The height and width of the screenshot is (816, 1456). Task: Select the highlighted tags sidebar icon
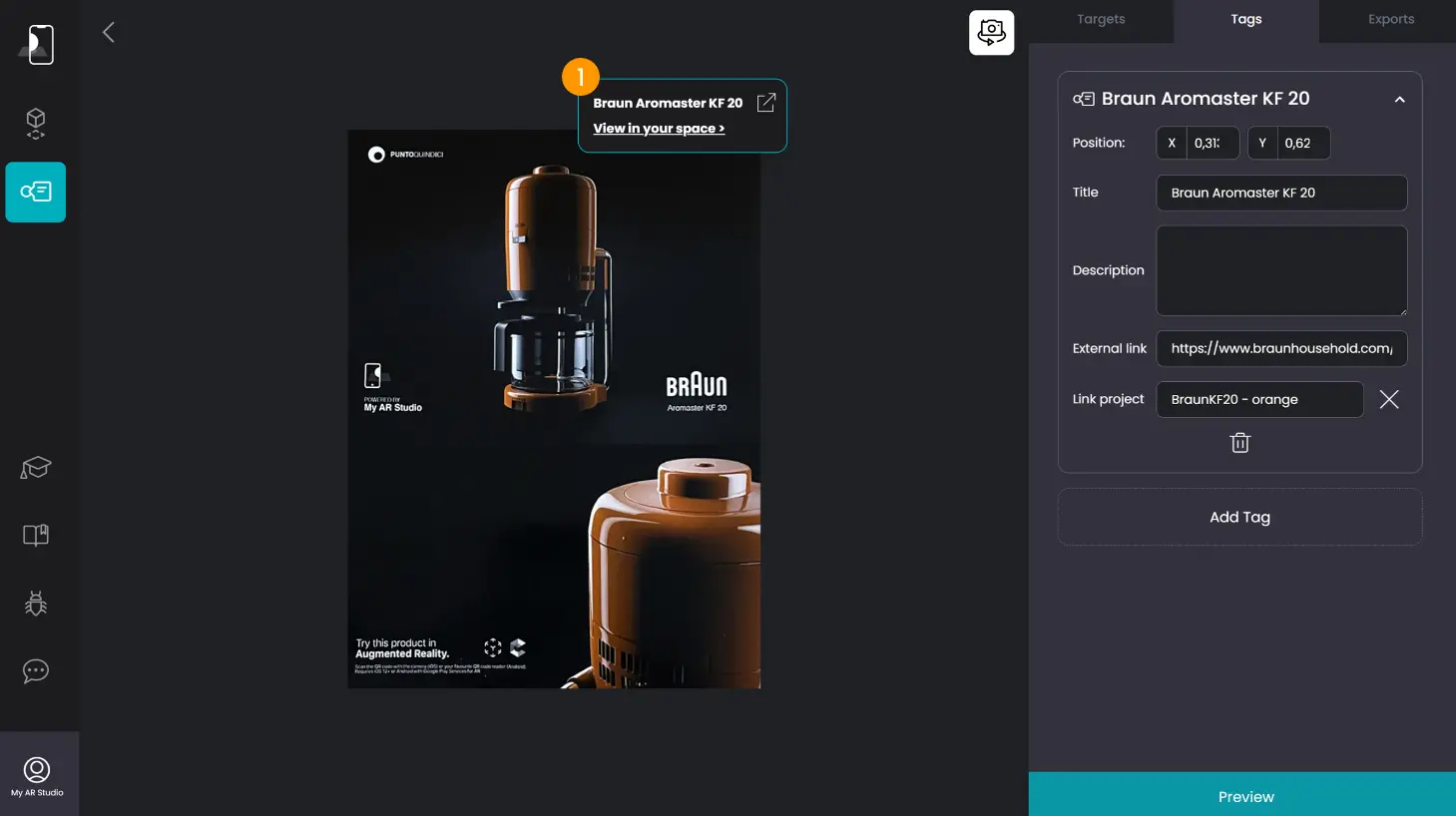(x=36, y=192)
